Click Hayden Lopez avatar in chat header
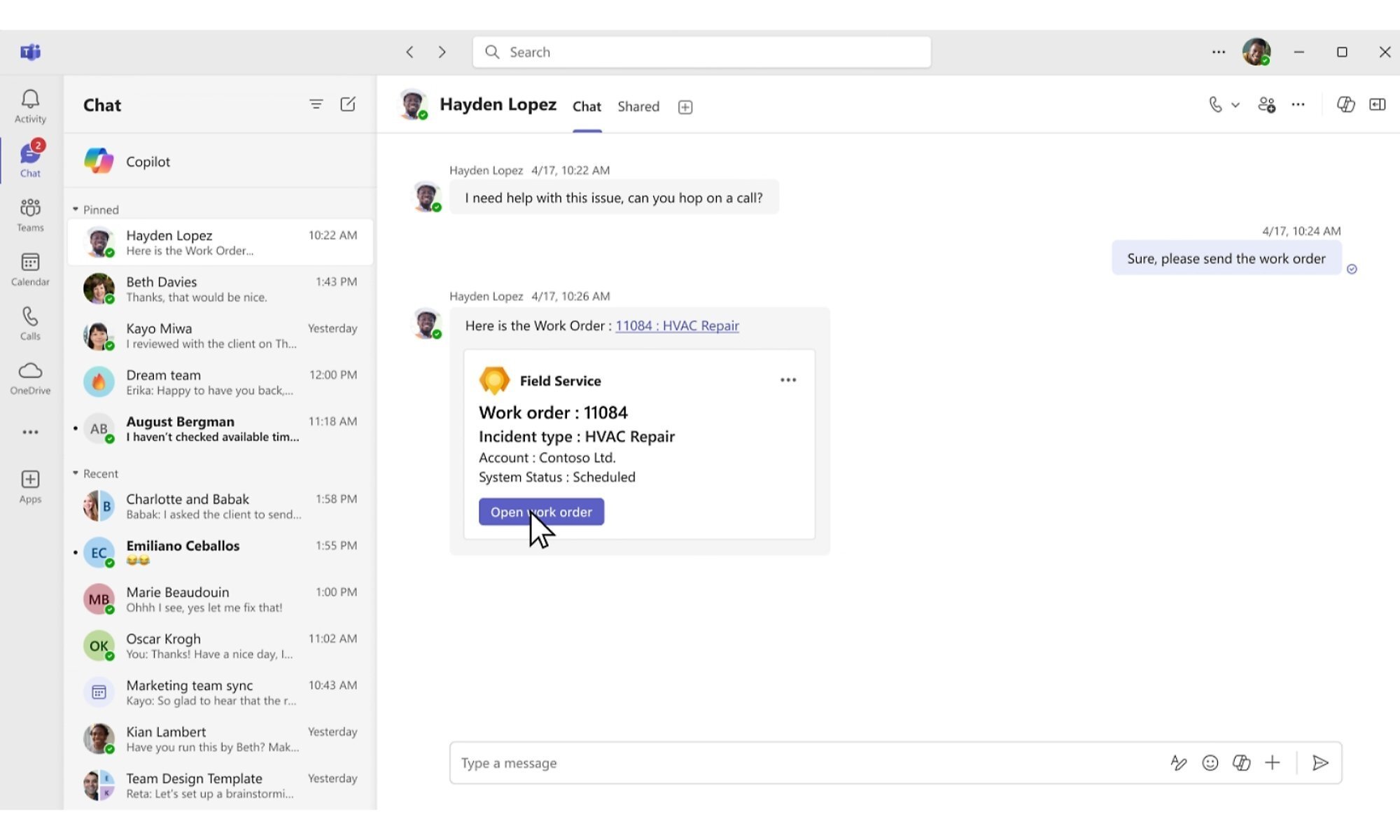 (x=412, y=105)
